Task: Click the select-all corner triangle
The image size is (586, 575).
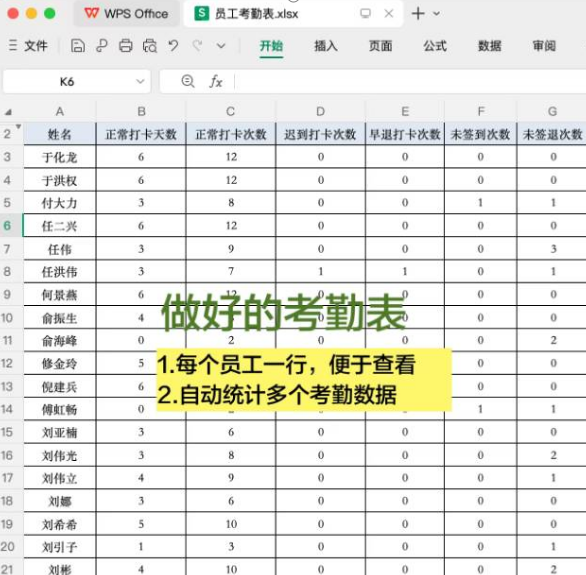Action: click(x=8, y=112)
